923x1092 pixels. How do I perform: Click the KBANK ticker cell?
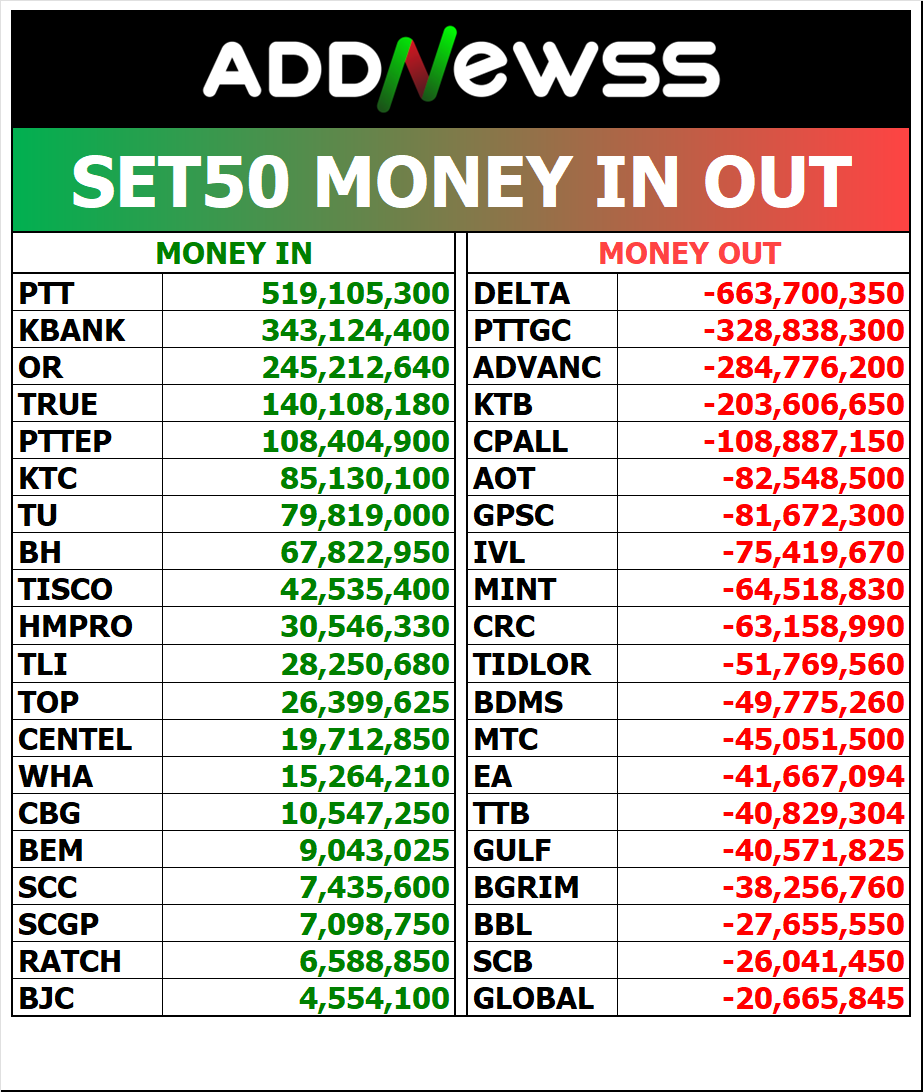[x=72, y=330]
